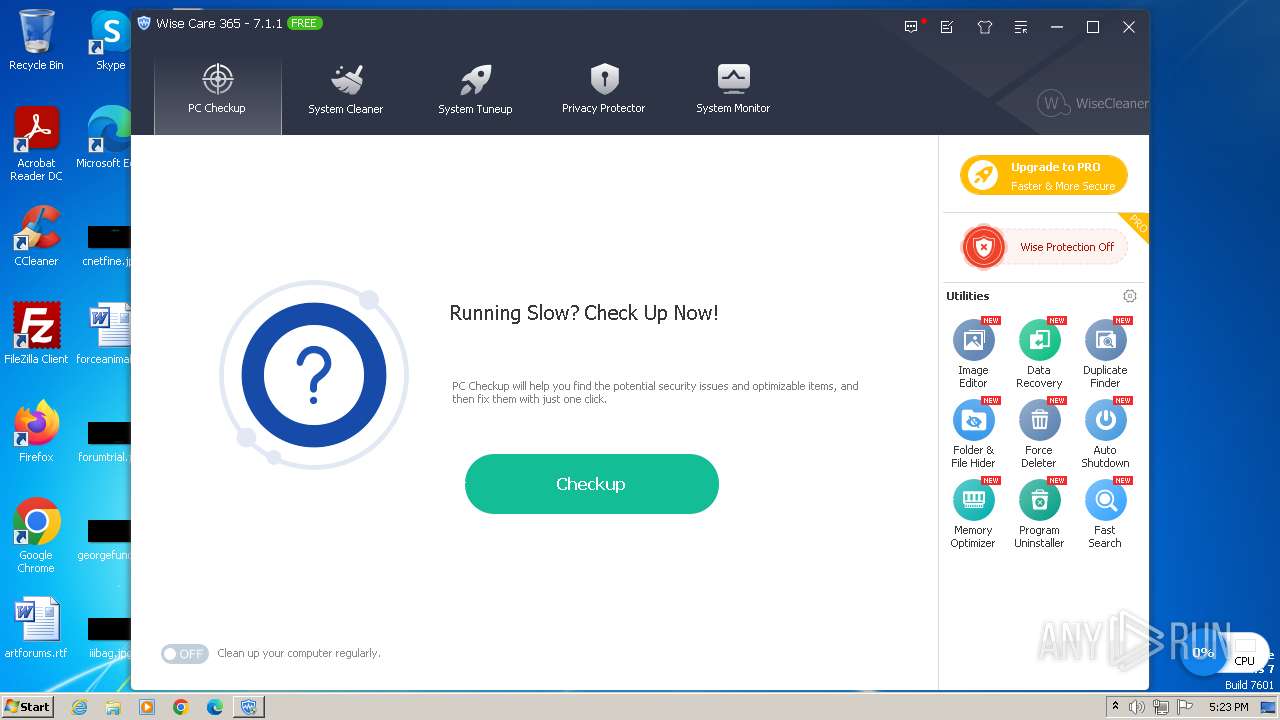Select the CCleaner desktop shortcut
Screen dimensions: 1280x720
click(x=36, y=237)
